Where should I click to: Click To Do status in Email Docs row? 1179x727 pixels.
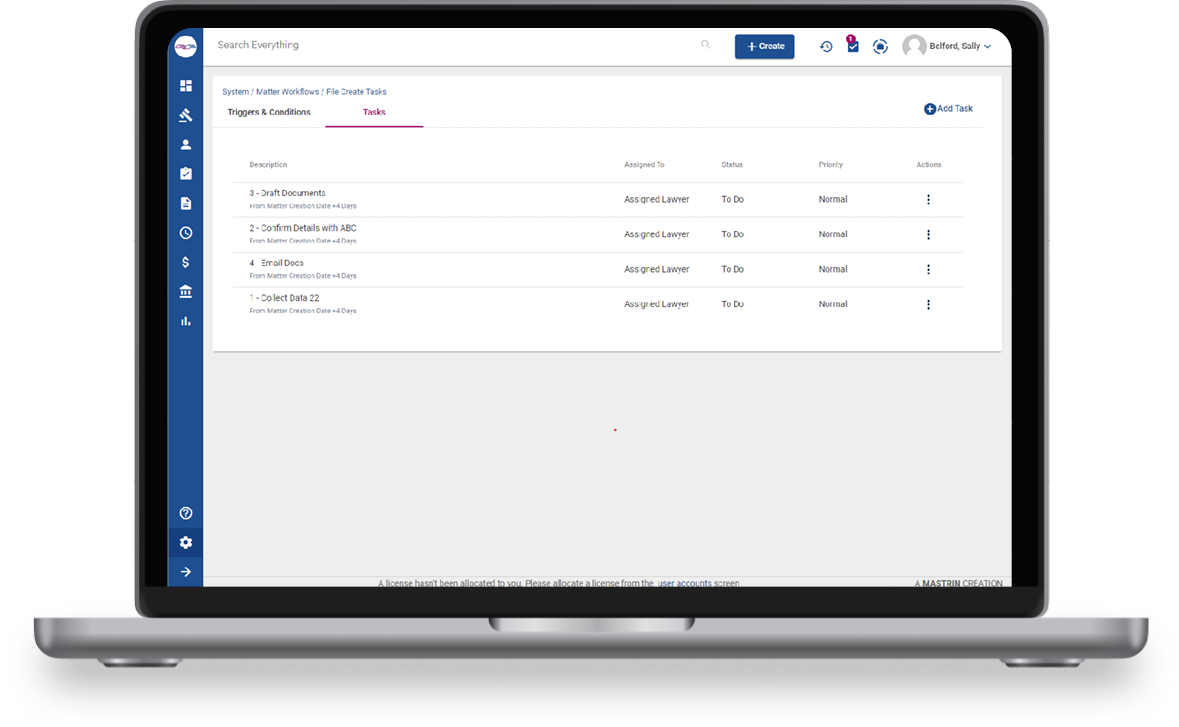click(x=732, y=269)
